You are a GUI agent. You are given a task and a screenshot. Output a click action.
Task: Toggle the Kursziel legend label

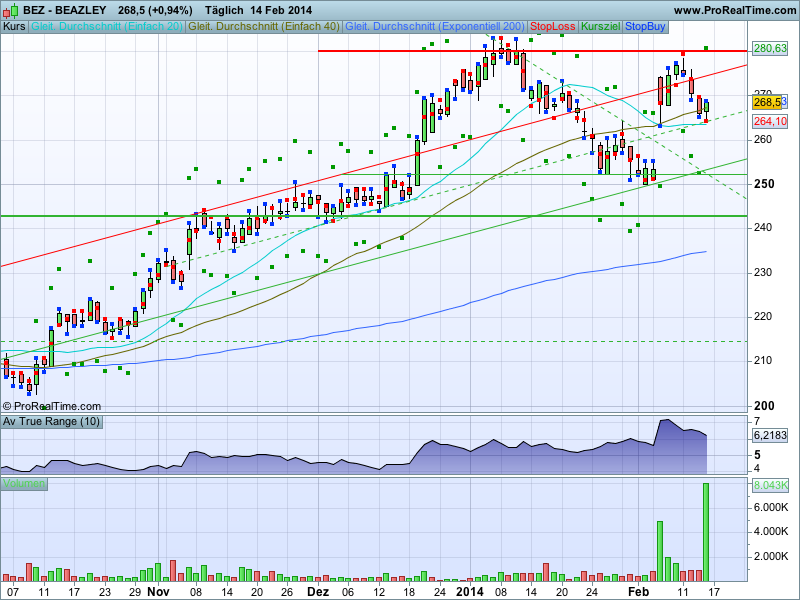(x=601, y=26)
